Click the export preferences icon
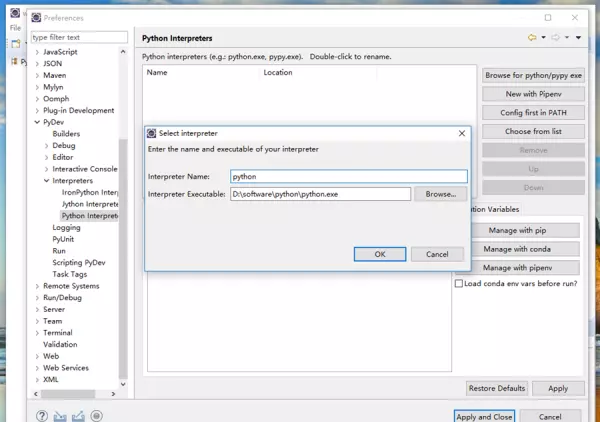 click(78, 416)
